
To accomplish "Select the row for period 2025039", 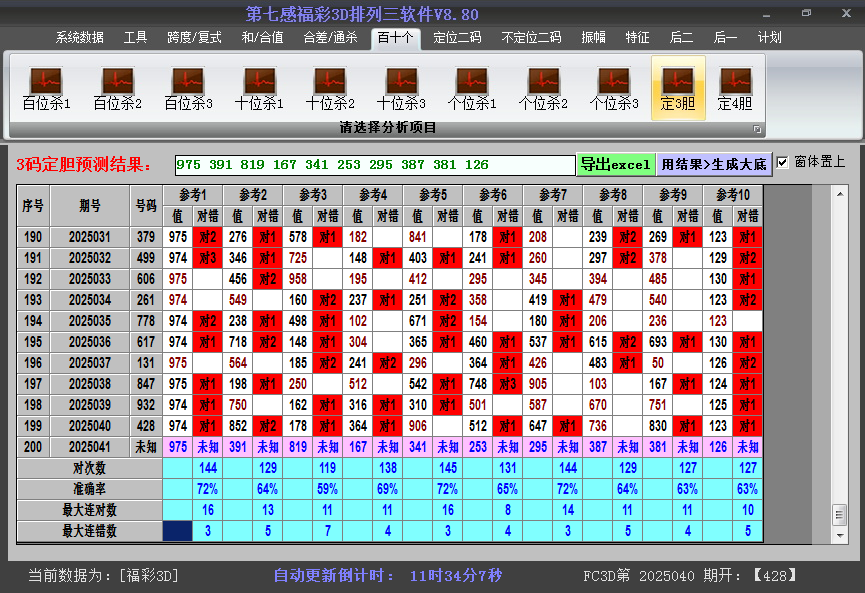I will click(390, 405).
